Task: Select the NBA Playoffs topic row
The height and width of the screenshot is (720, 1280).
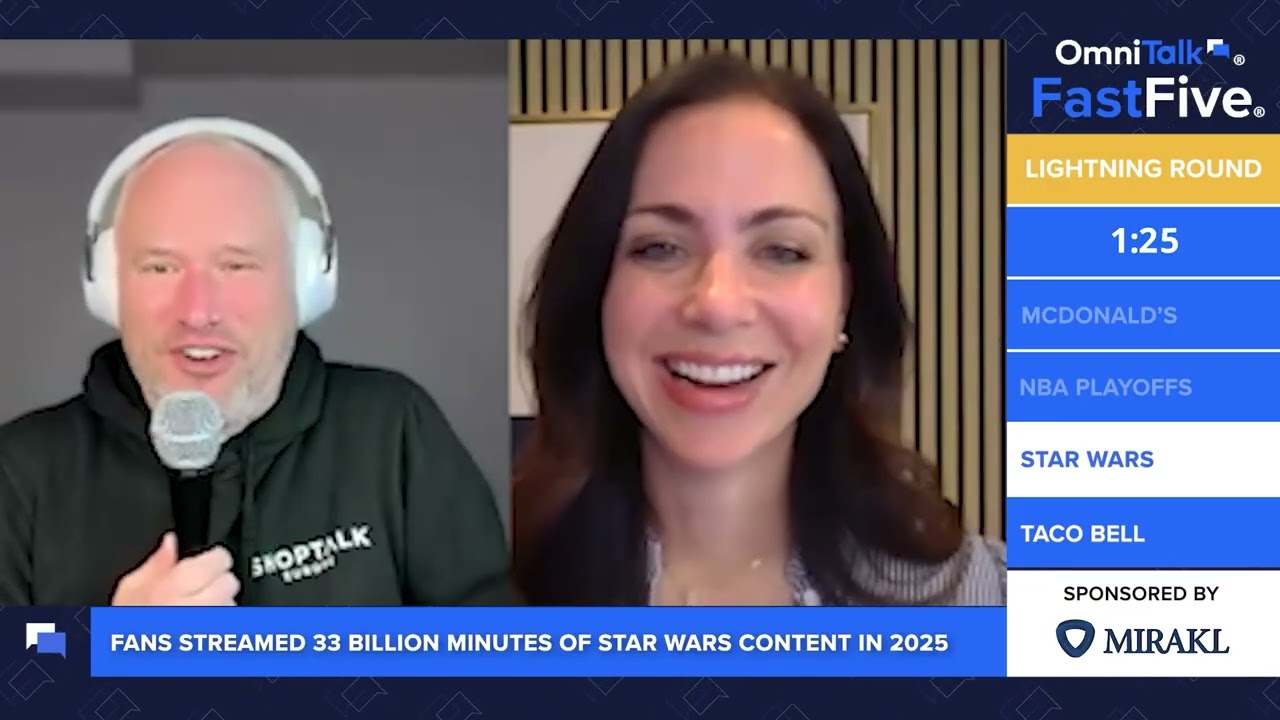Action: [x=1143, y=387]
